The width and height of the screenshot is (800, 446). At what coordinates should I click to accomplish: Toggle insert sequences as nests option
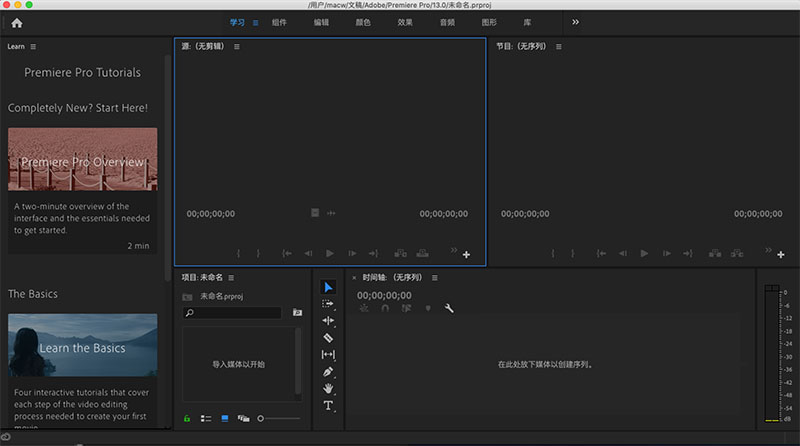click(364, 308)
